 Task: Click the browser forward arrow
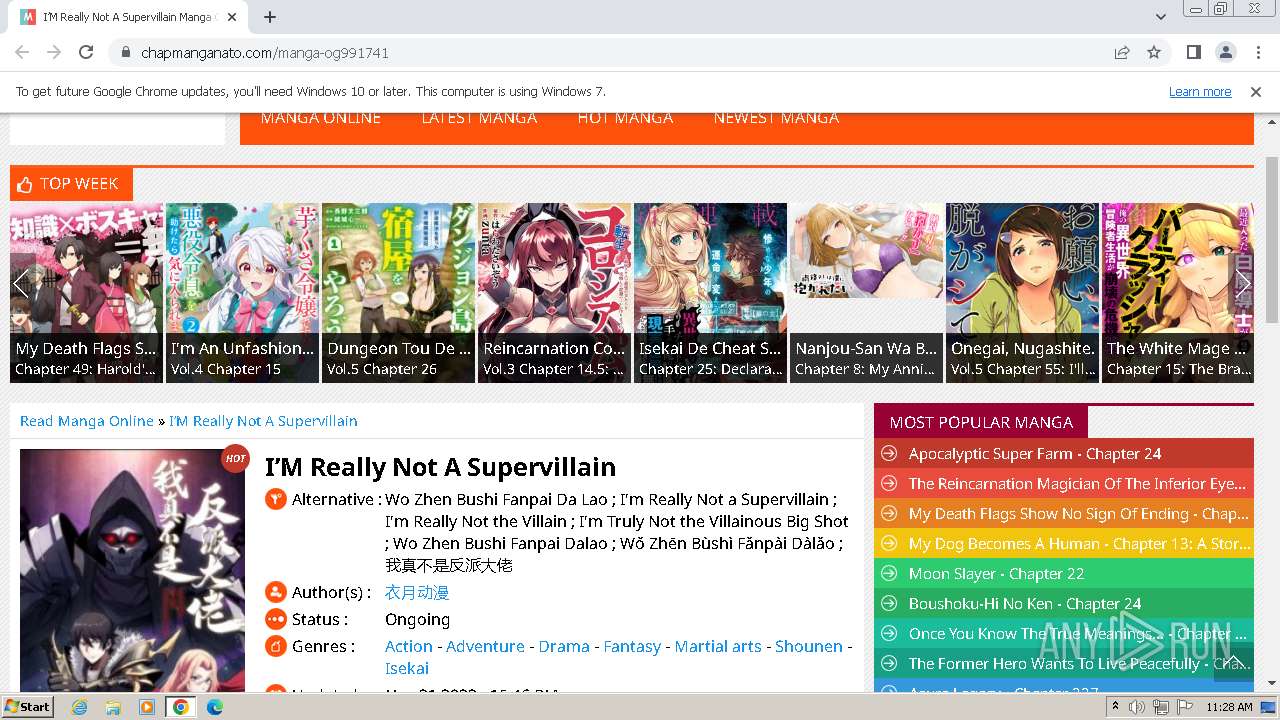click(54, 52)
